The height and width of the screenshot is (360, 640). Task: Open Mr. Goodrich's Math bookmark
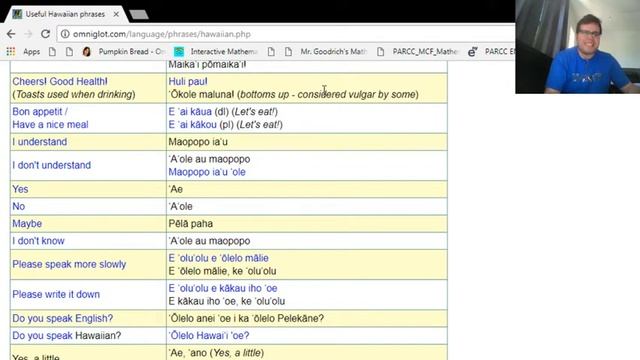[326, 51]
